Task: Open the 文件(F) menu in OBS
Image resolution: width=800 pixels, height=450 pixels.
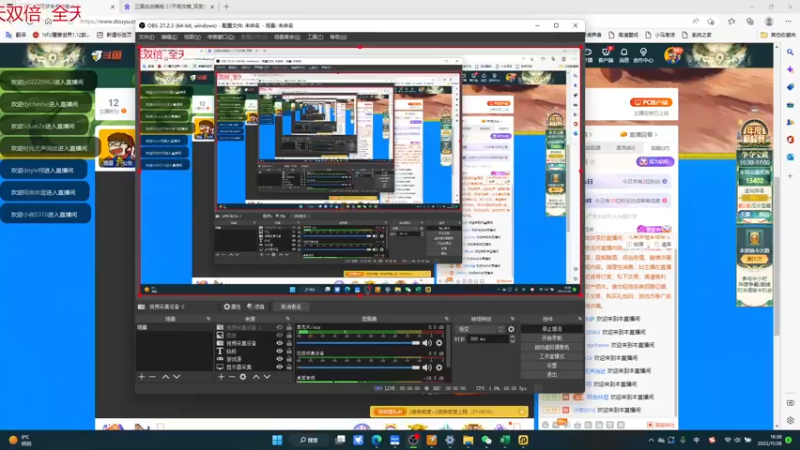Action: click(146, 37)
